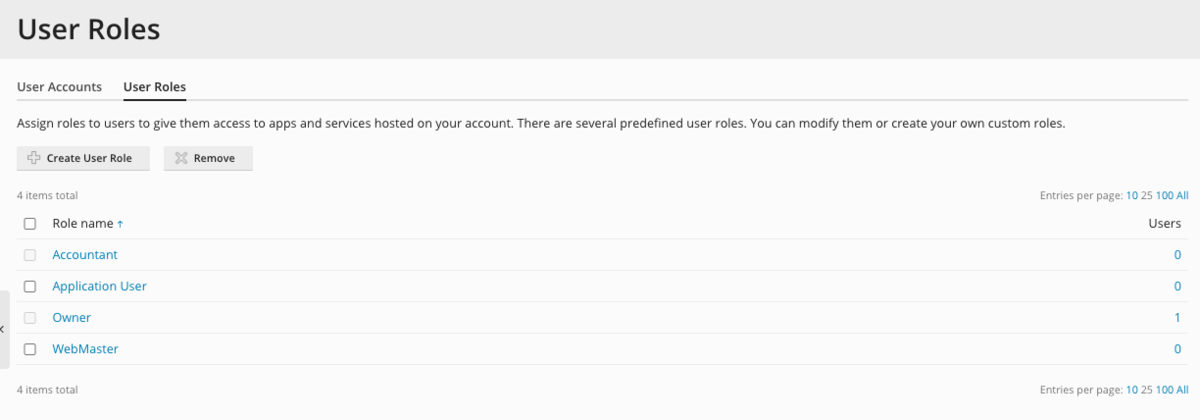The width and height of the screenshot is (1200, 420).
Task: Select the WebMaster role checkbox
Action: (x=30, y=349)
